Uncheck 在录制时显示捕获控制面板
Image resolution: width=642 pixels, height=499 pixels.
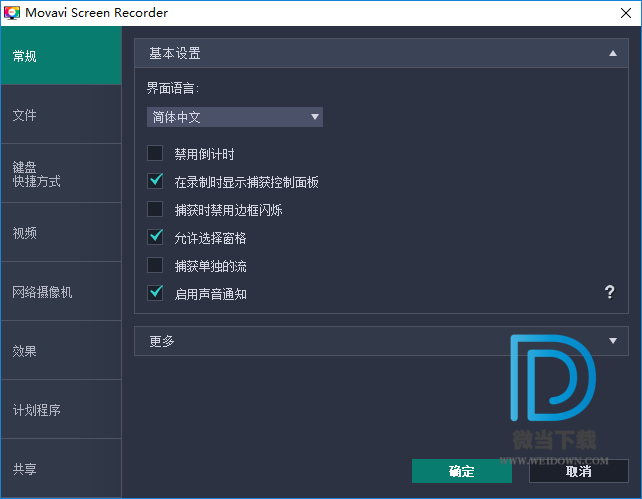pos(155,181)
